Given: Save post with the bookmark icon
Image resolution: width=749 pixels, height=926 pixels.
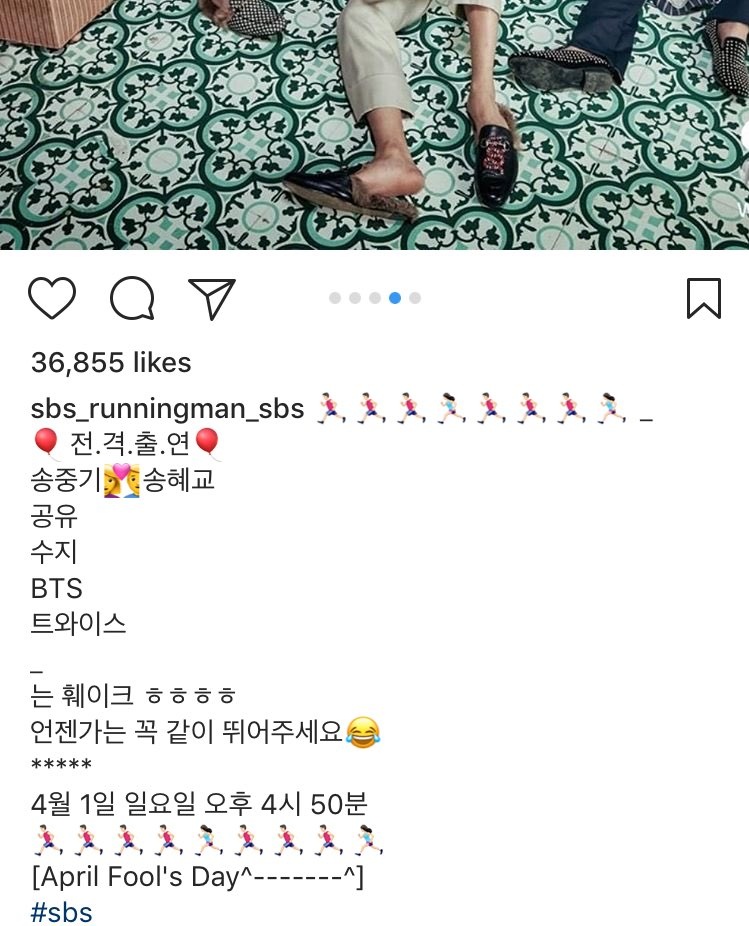Looking at the screenshot, I should coord(704,298).
